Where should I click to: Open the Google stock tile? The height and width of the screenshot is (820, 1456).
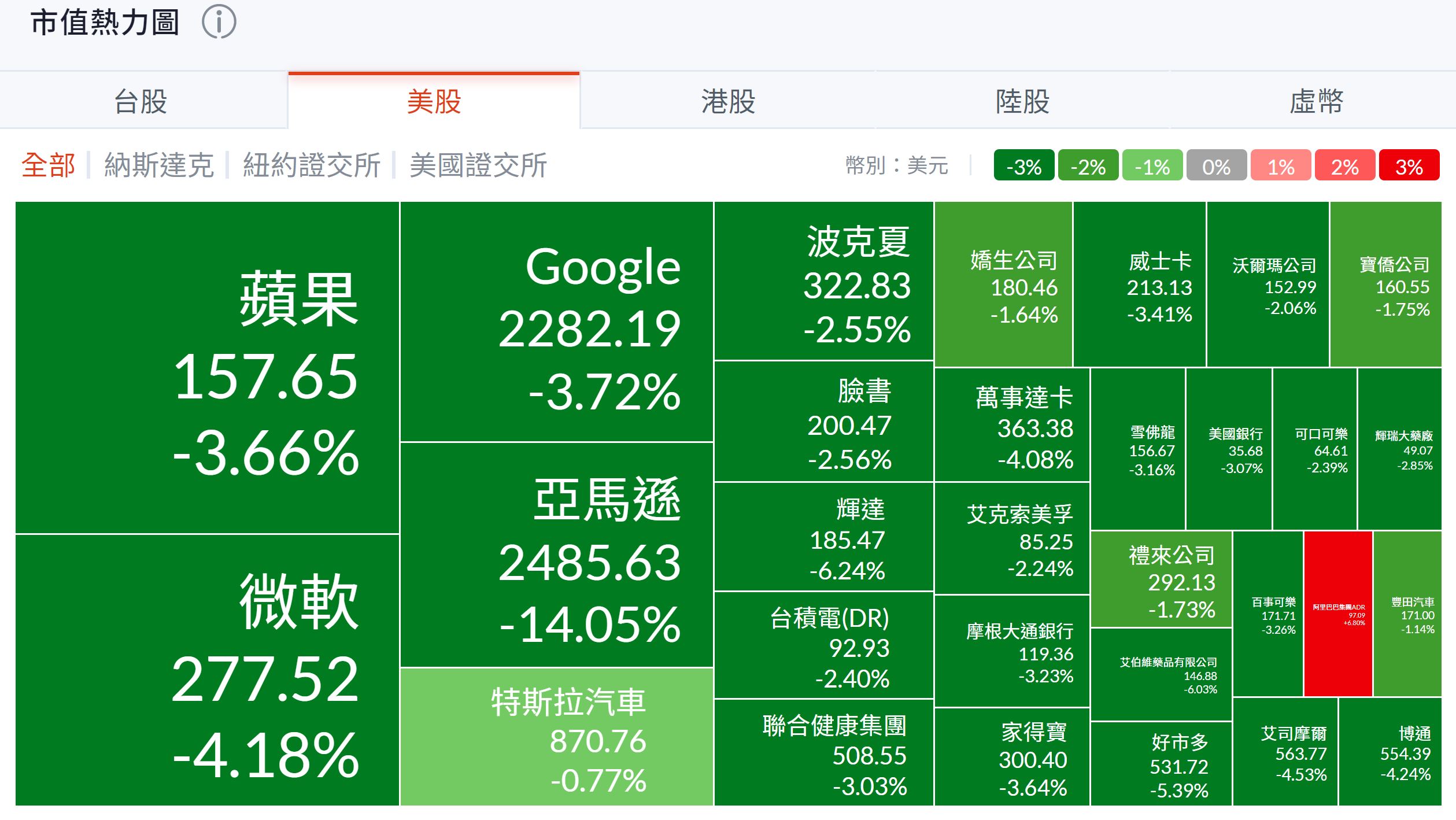(556, 322)
